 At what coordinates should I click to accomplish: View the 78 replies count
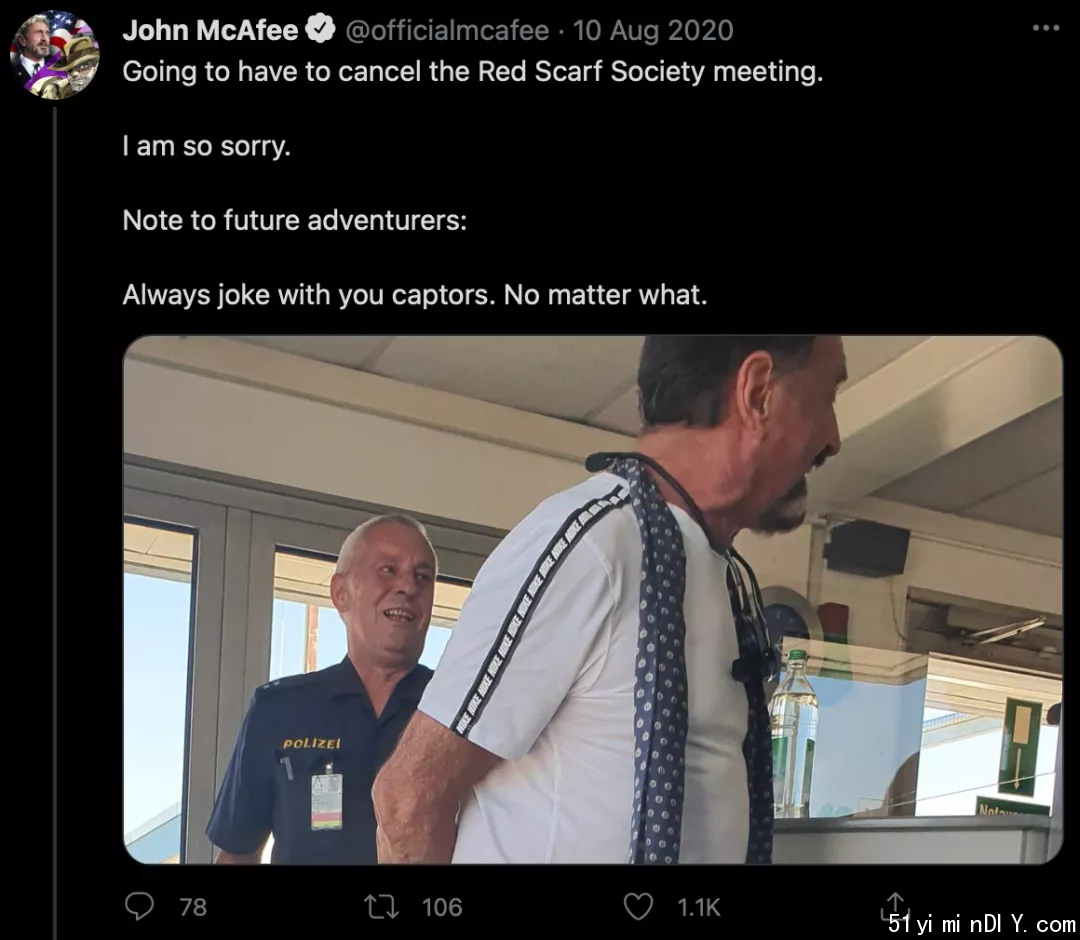193,907
